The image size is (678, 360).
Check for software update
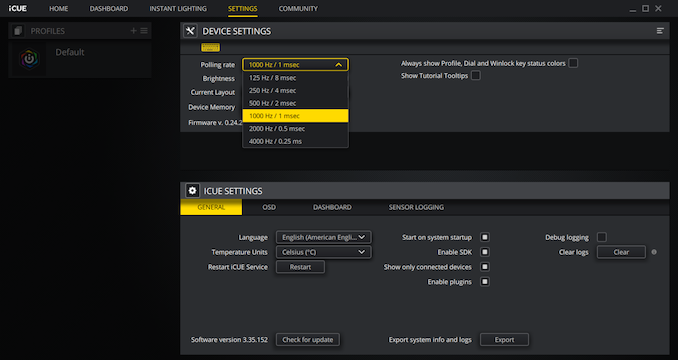click(308, 340)
